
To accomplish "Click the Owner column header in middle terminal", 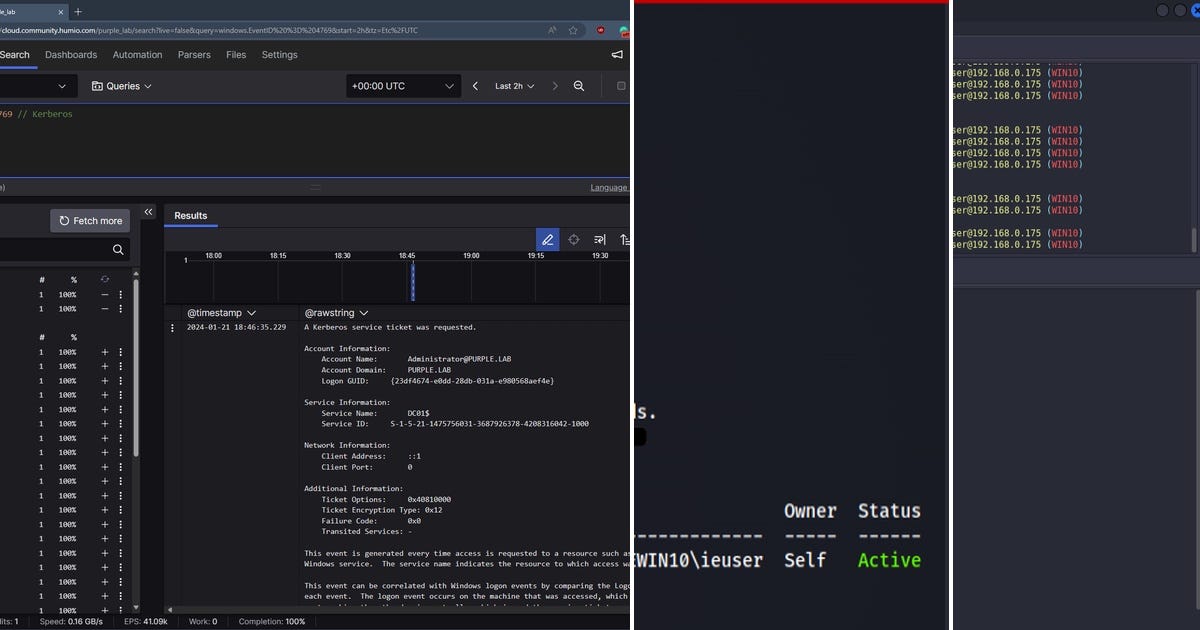I will [810, 511].
